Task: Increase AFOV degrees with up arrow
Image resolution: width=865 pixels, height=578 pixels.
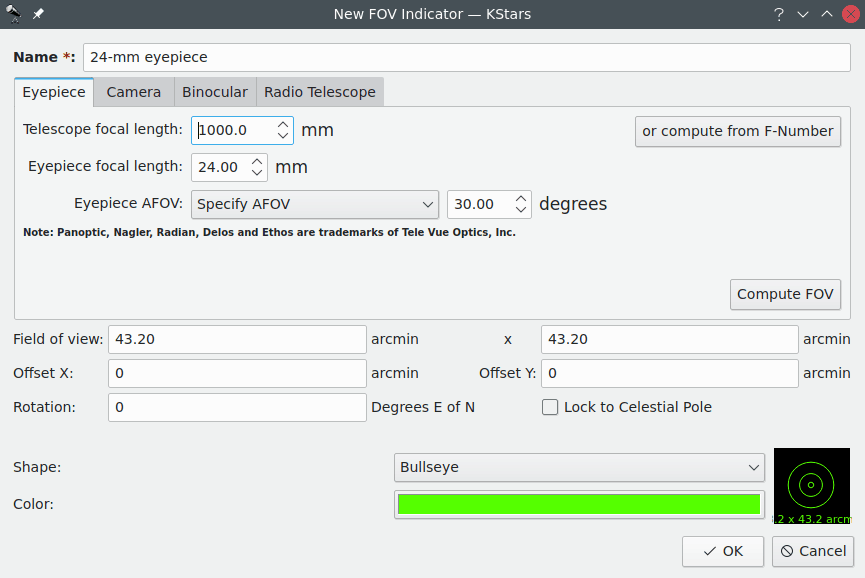Action: [521, 198]
